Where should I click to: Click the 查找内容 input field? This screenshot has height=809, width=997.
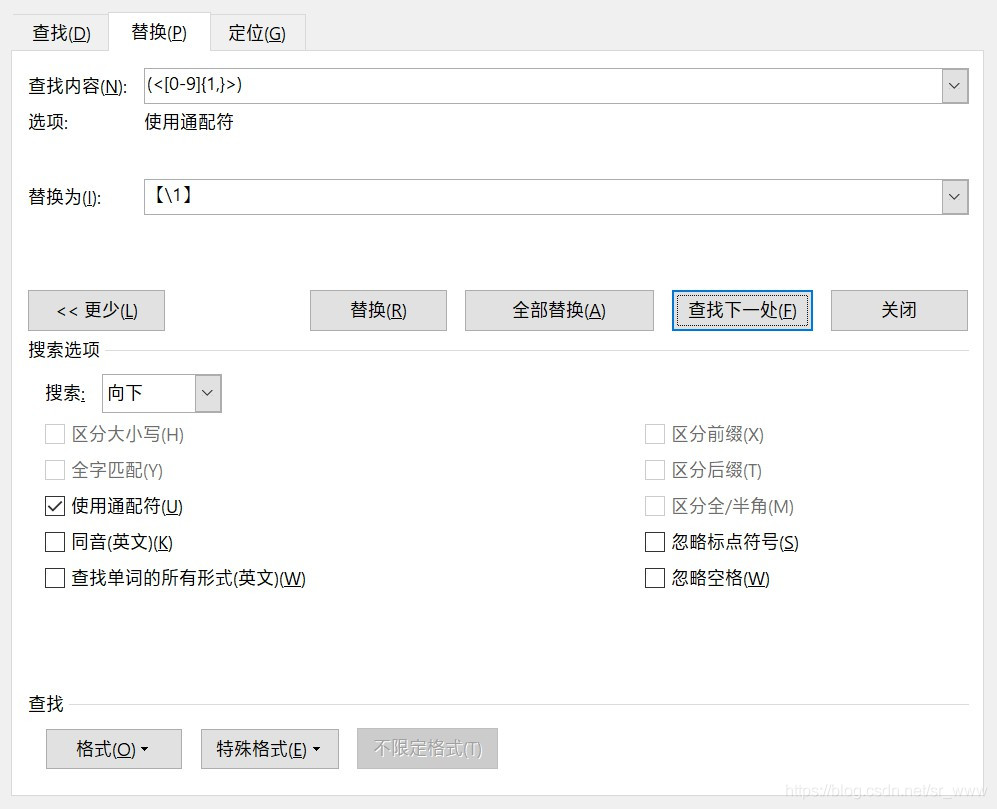coord(542,86)
